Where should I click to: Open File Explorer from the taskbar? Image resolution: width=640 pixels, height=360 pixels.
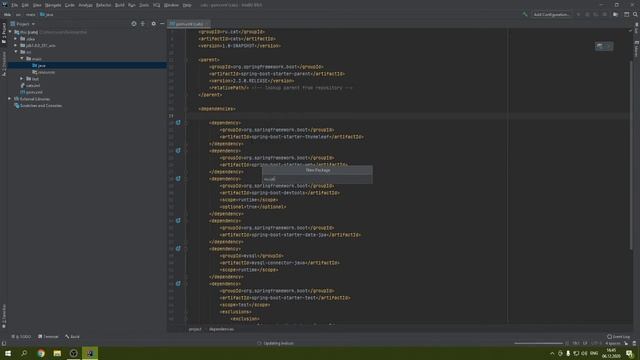pos(57,353)
